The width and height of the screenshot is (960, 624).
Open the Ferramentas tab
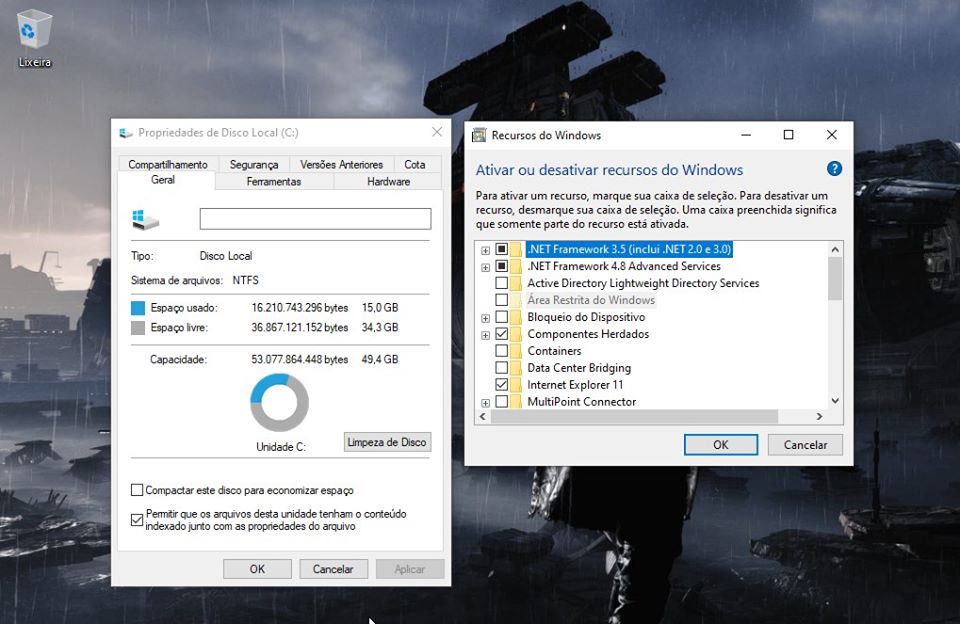(x=274, y=181)
